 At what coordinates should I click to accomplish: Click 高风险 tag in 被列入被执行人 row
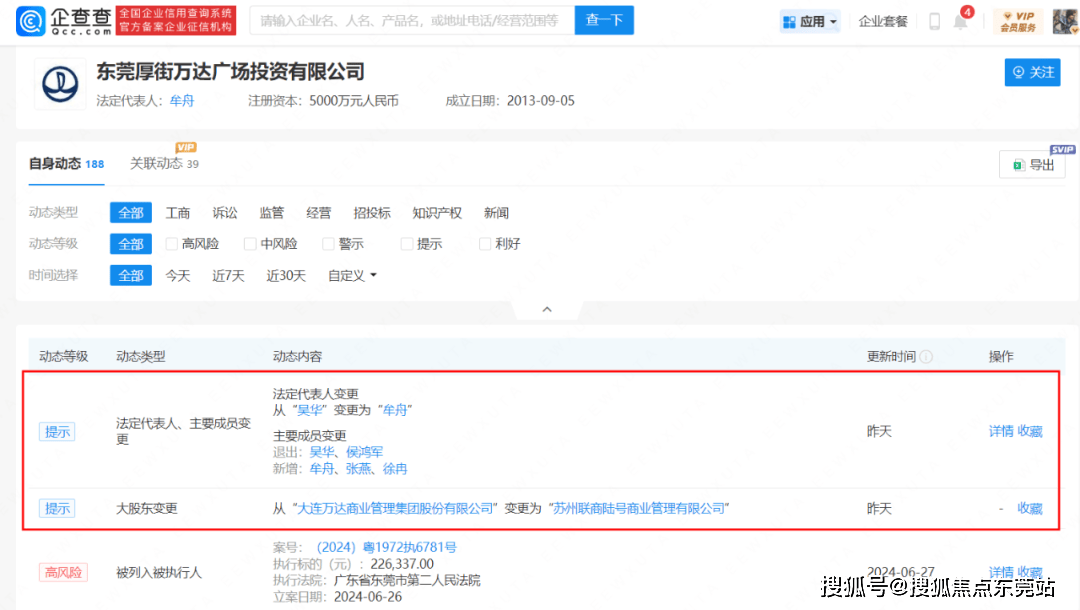tap(63, 573)
